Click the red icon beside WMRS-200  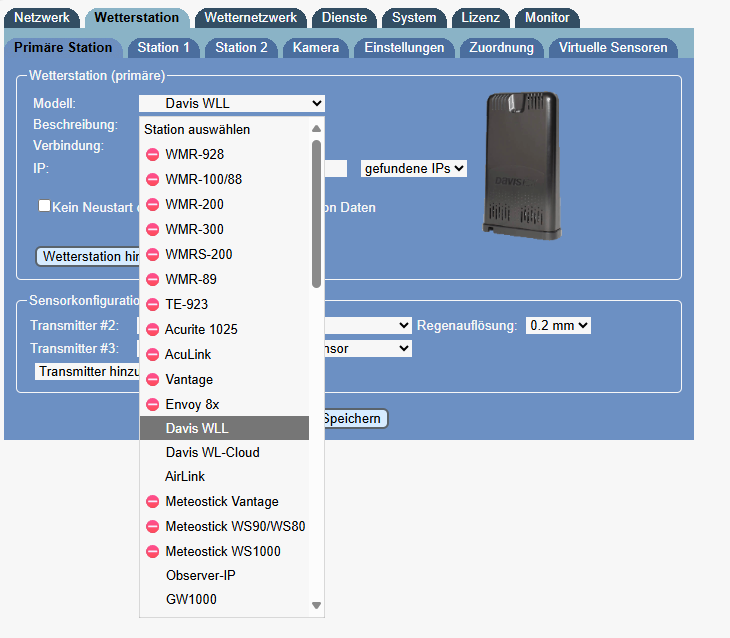click(152, 254)
